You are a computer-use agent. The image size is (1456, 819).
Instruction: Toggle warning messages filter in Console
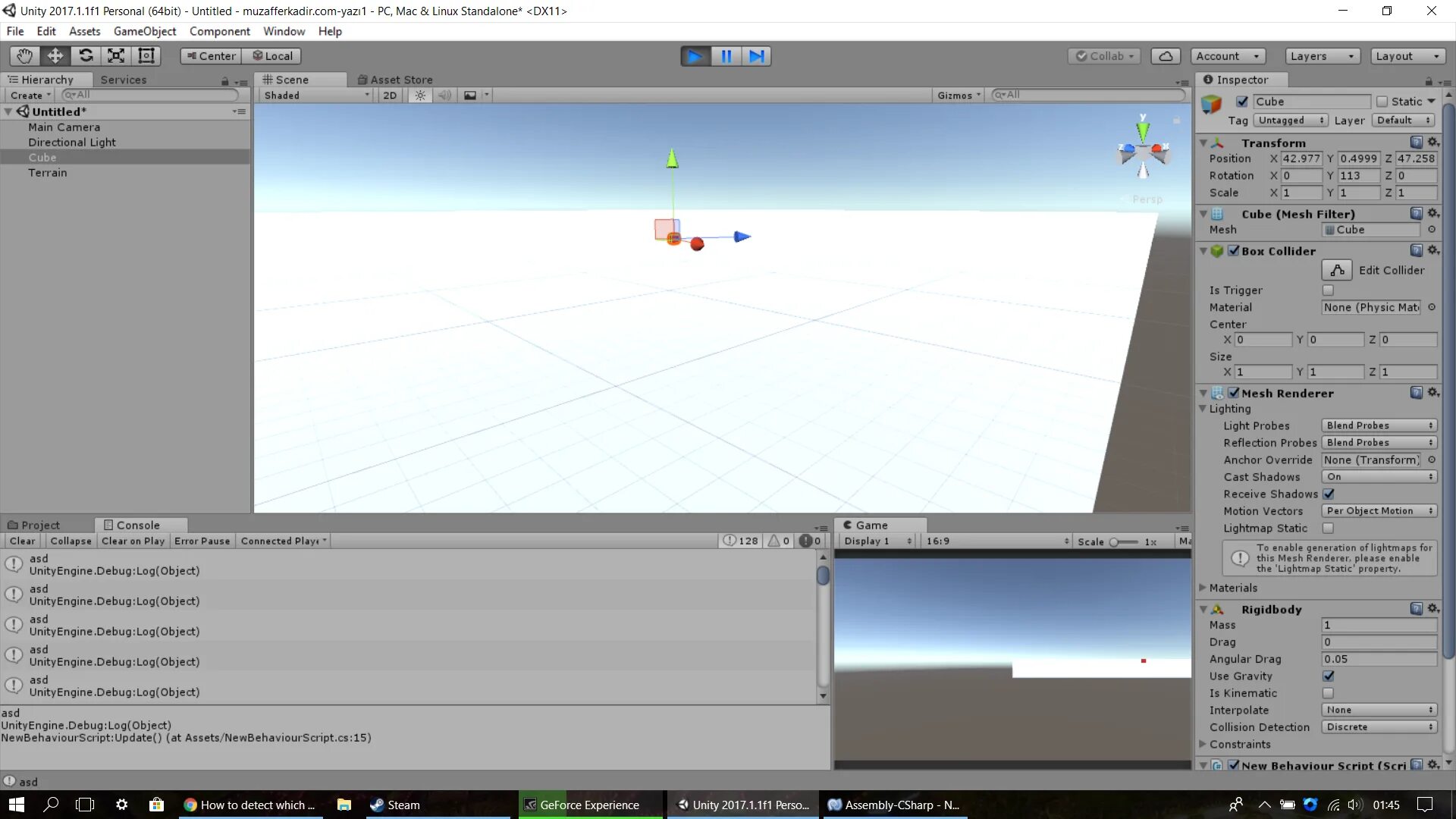coord(779,541)
